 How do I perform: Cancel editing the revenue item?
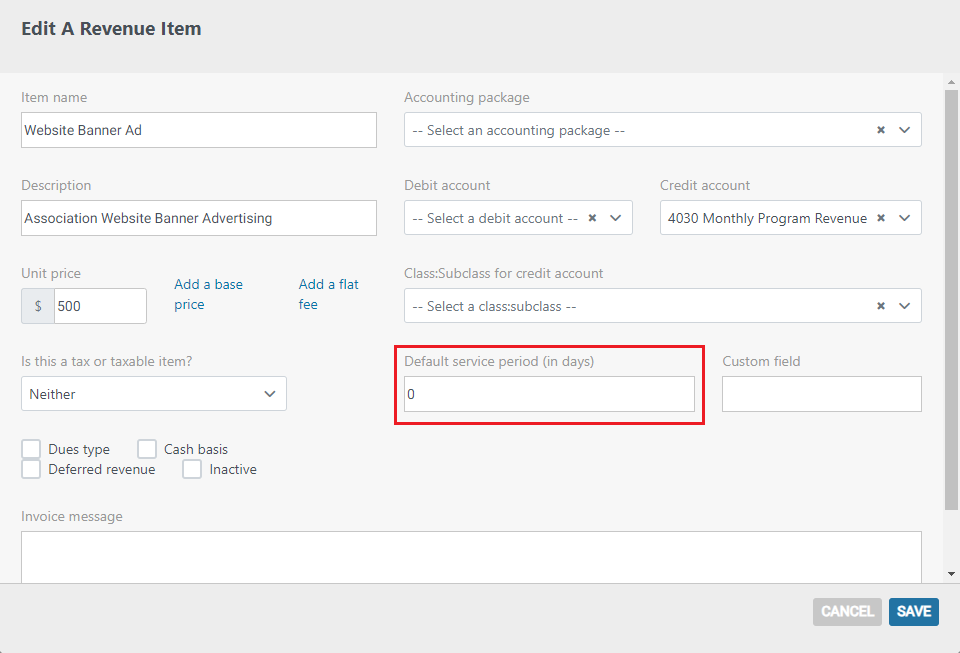pyautogui.click(x=847, y=611)
